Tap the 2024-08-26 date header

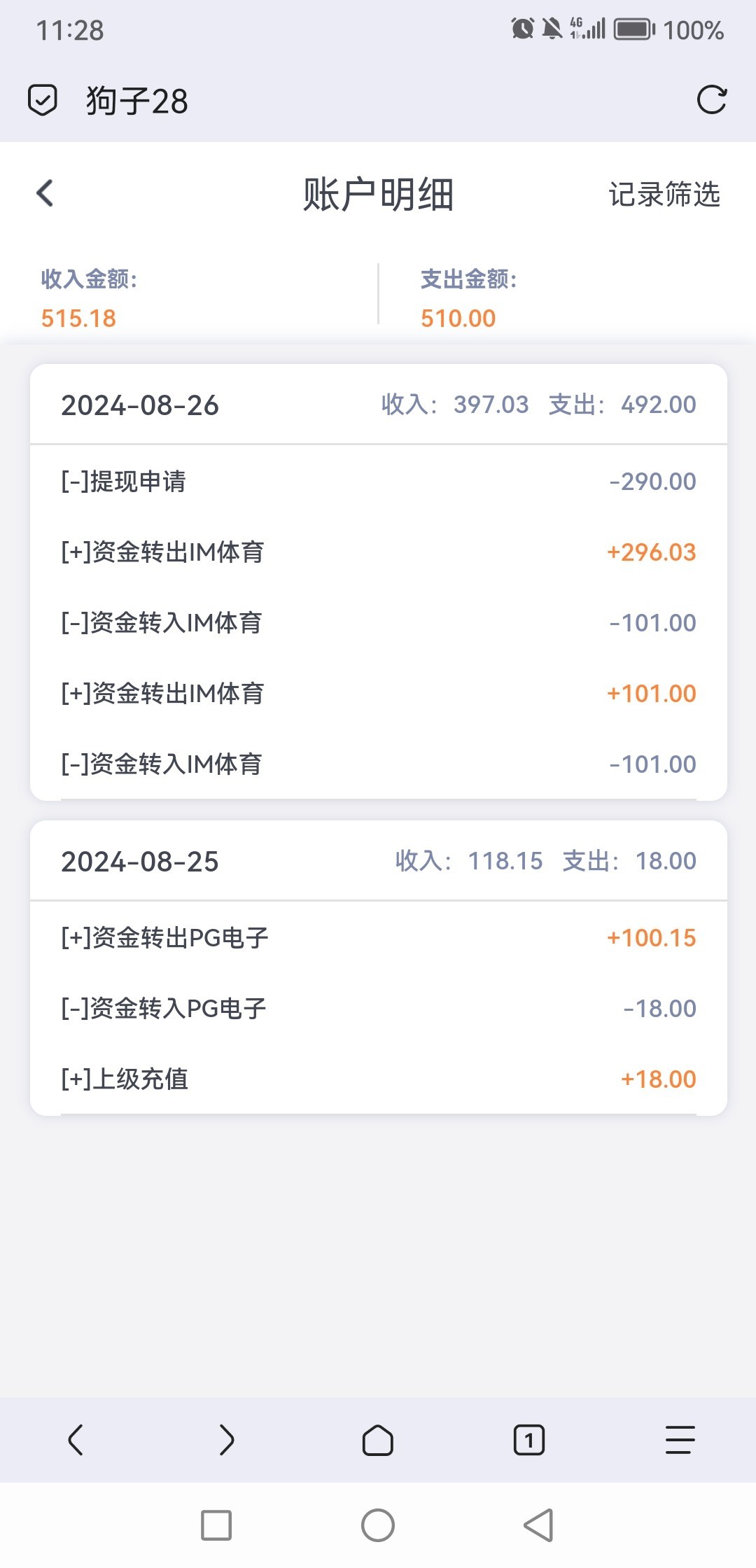[x=140, y=405]
